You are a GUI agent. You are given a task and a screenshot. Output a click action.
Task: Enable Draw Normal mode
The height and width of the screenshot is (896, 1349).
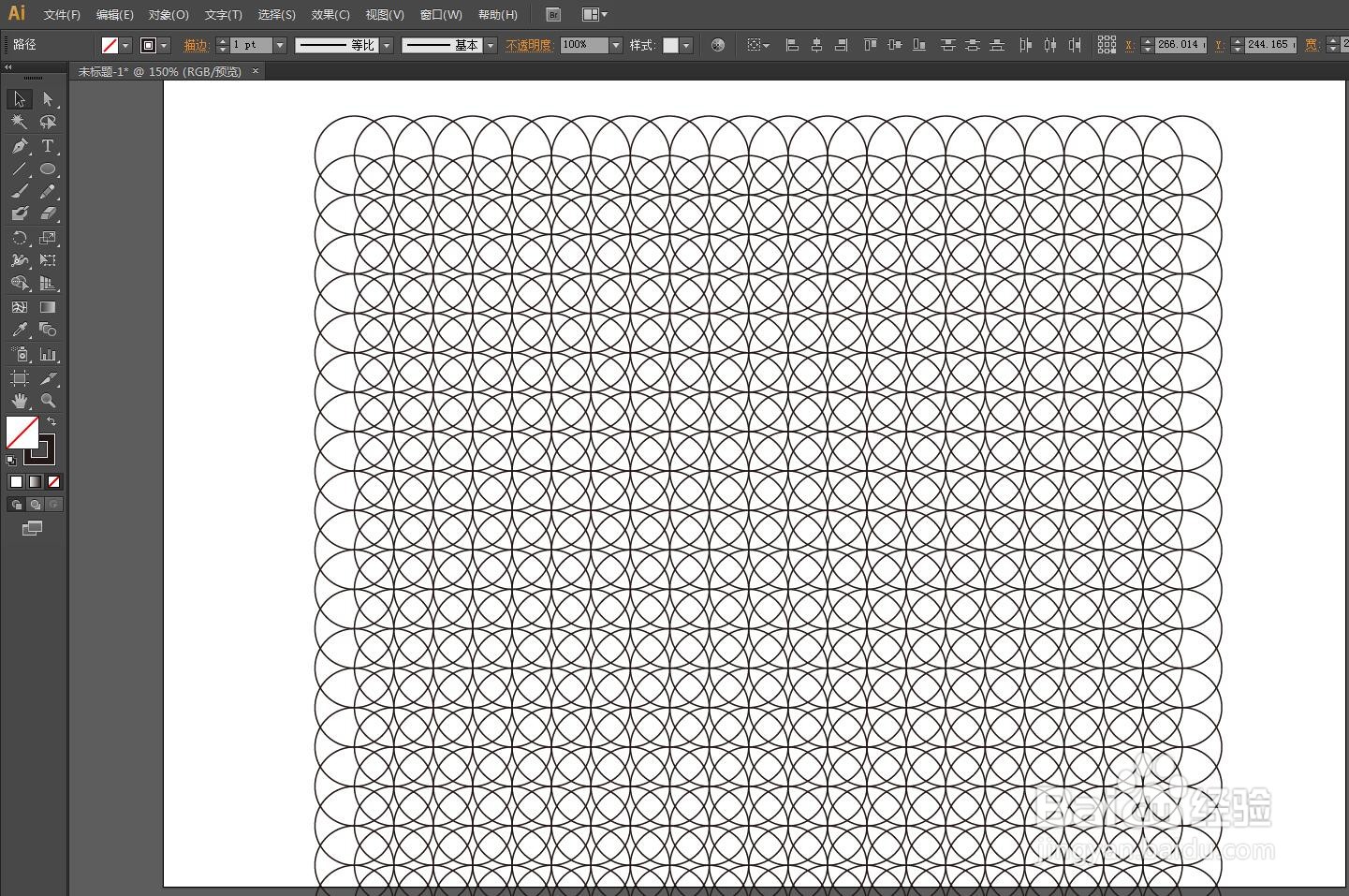pos(16,505)
